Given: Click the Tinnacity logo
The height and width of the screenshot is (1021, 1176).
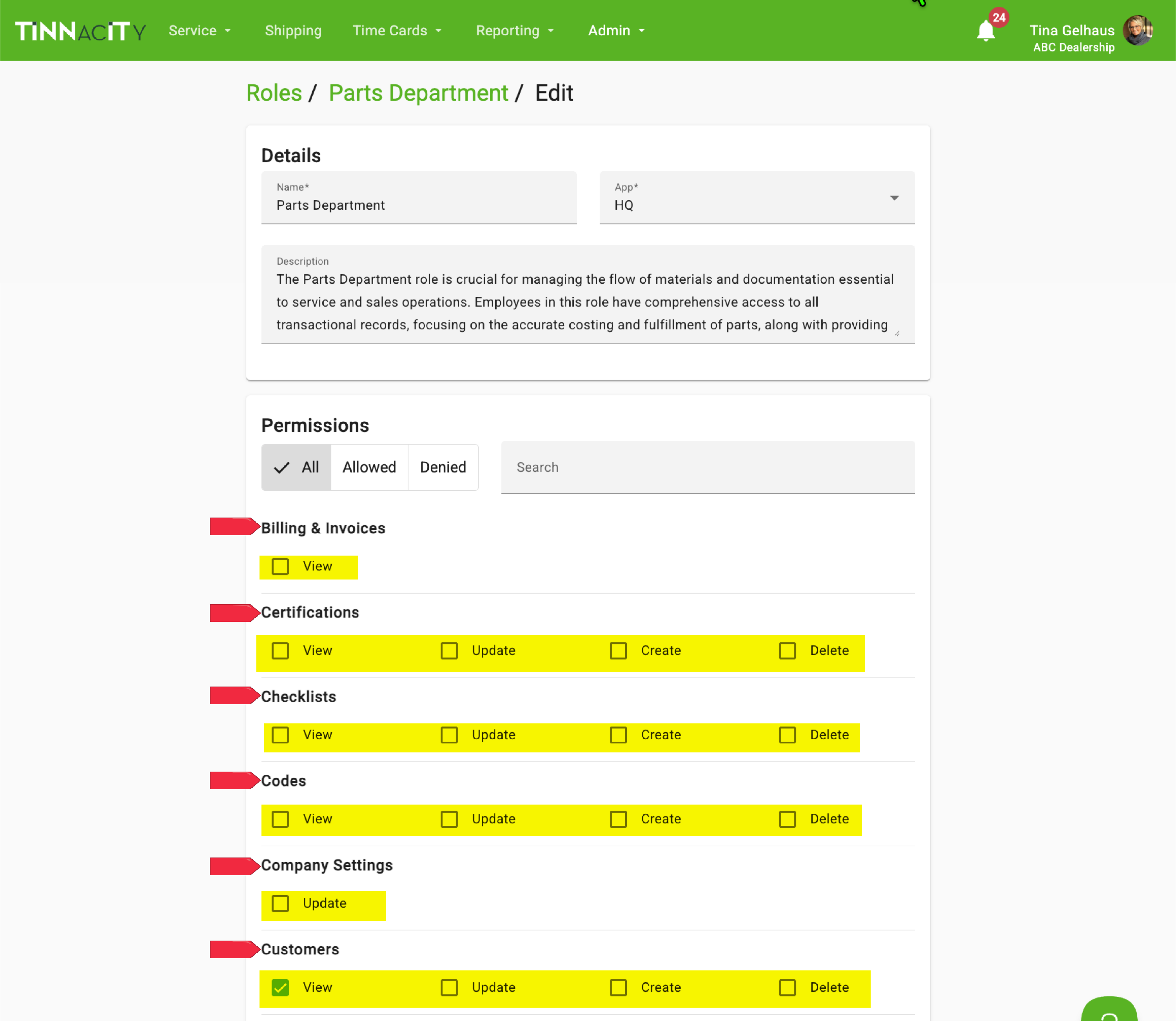Looking at the screenshot, I should (80, 31).
